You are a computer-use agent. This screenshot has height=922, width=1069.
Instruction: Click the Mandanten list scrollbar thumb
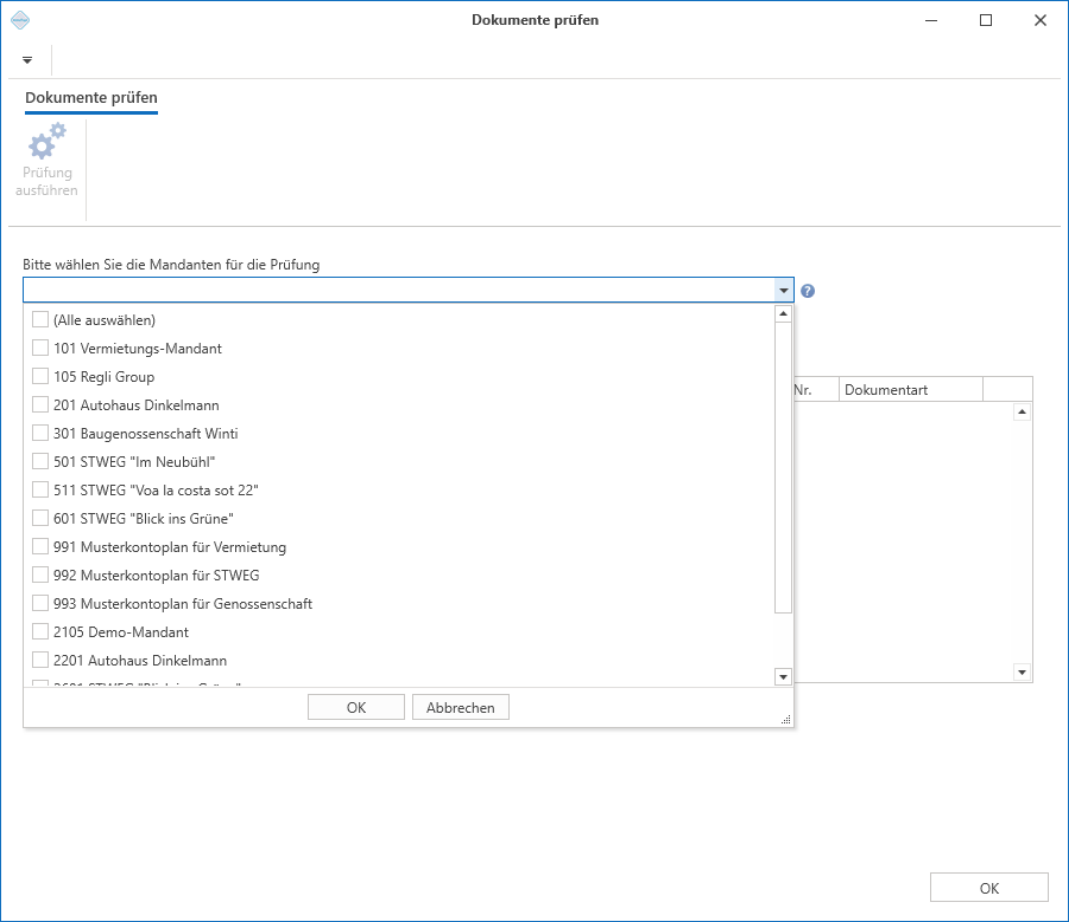[x=783, y=468]
